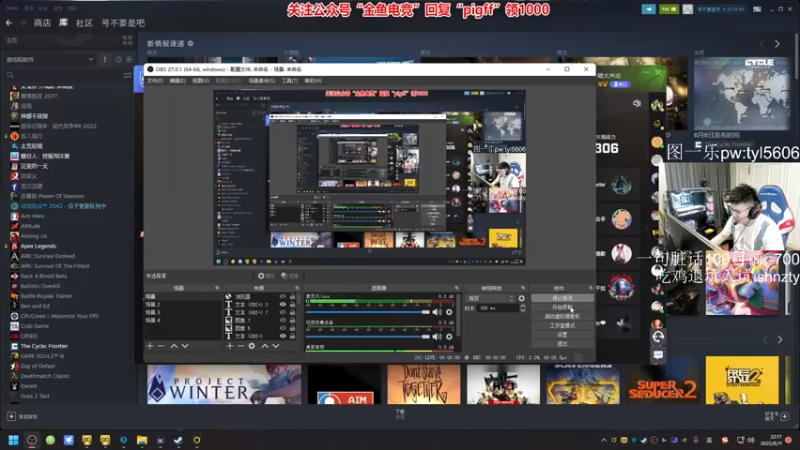This screenshot has width=800, height=450.
Task: Open the 游戏和软件 filter dropdown
Action: click(49, 60)
